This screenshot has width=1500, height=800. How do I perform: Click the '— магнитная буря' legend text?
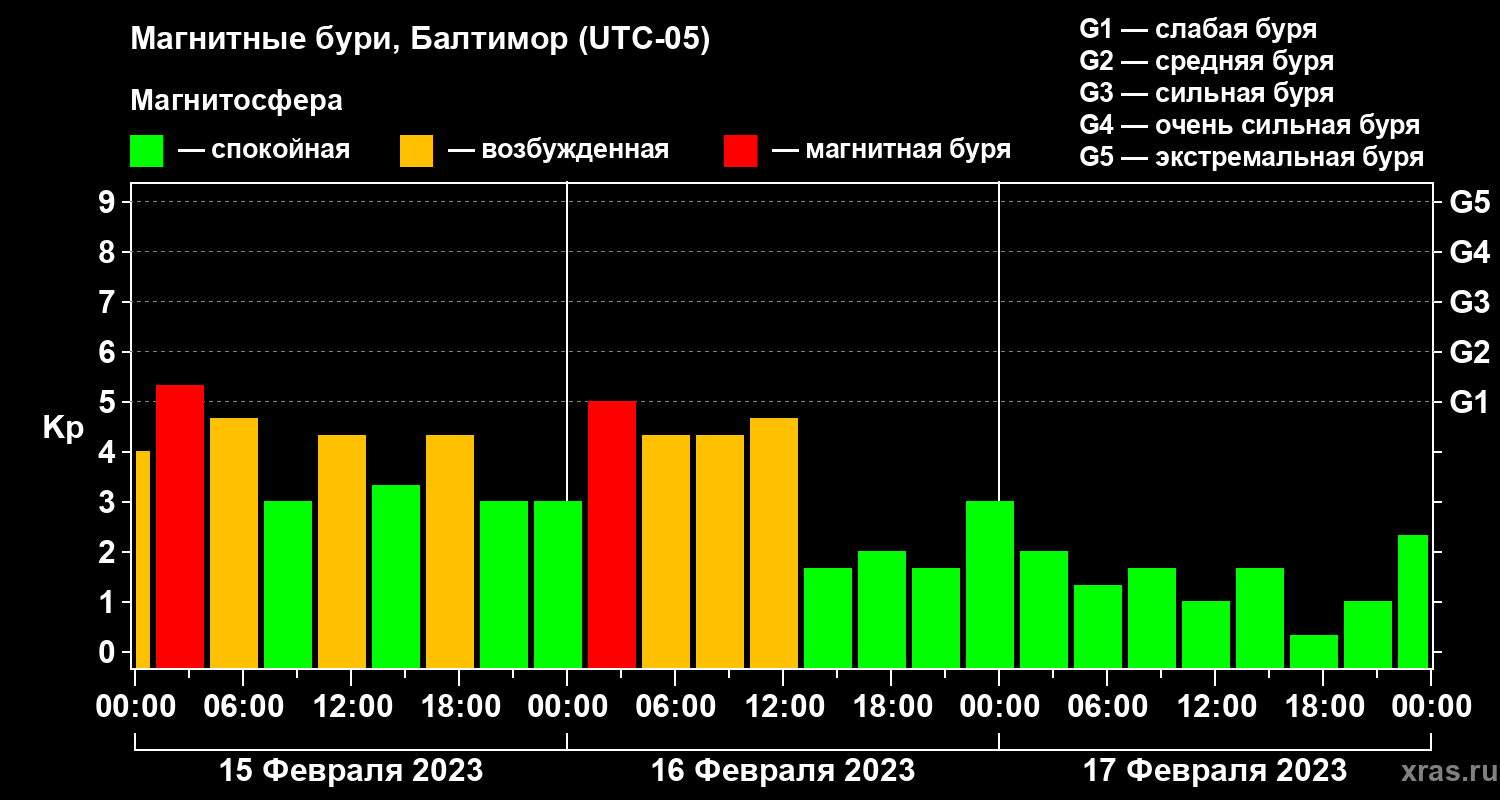[892, 151]
